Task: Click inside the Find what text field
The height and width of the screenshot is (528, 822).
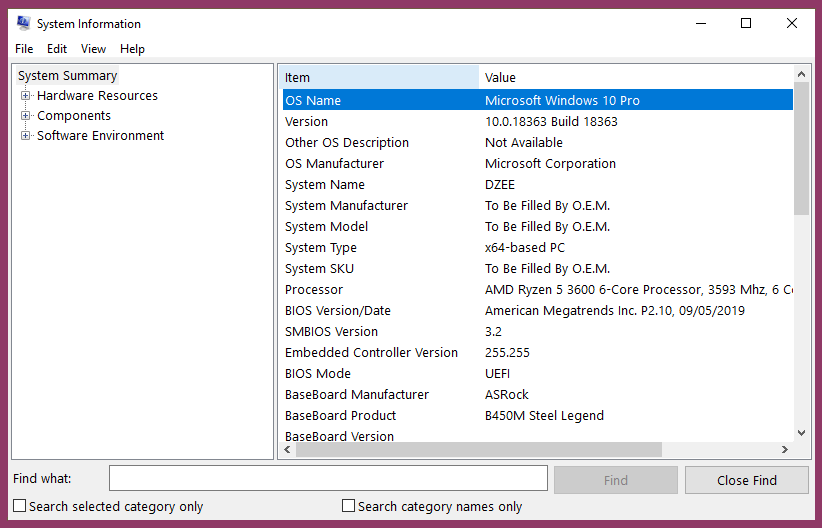Action: [x=328, y=478]
